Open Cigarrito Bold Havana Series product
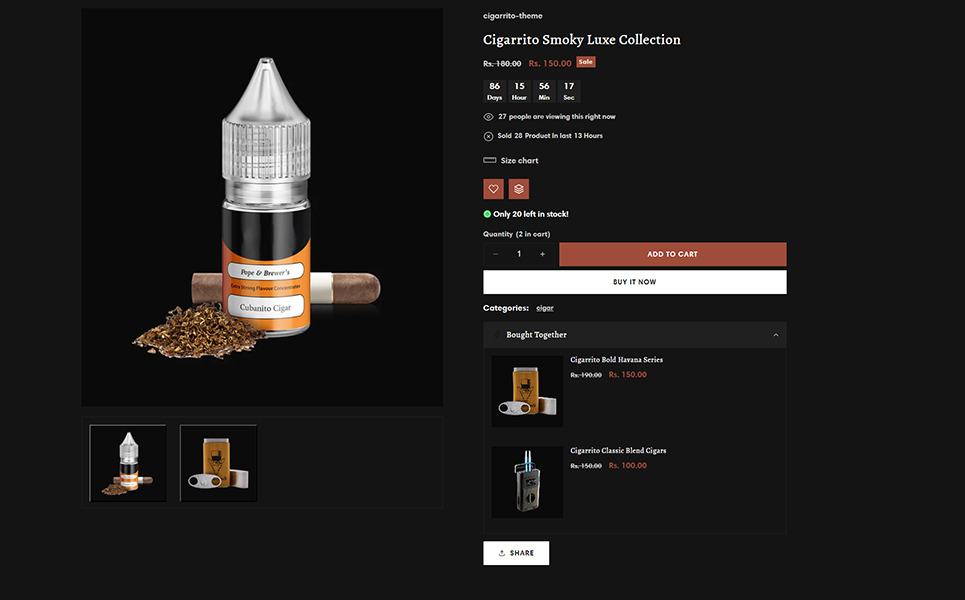965x600 pixels. 616,359
